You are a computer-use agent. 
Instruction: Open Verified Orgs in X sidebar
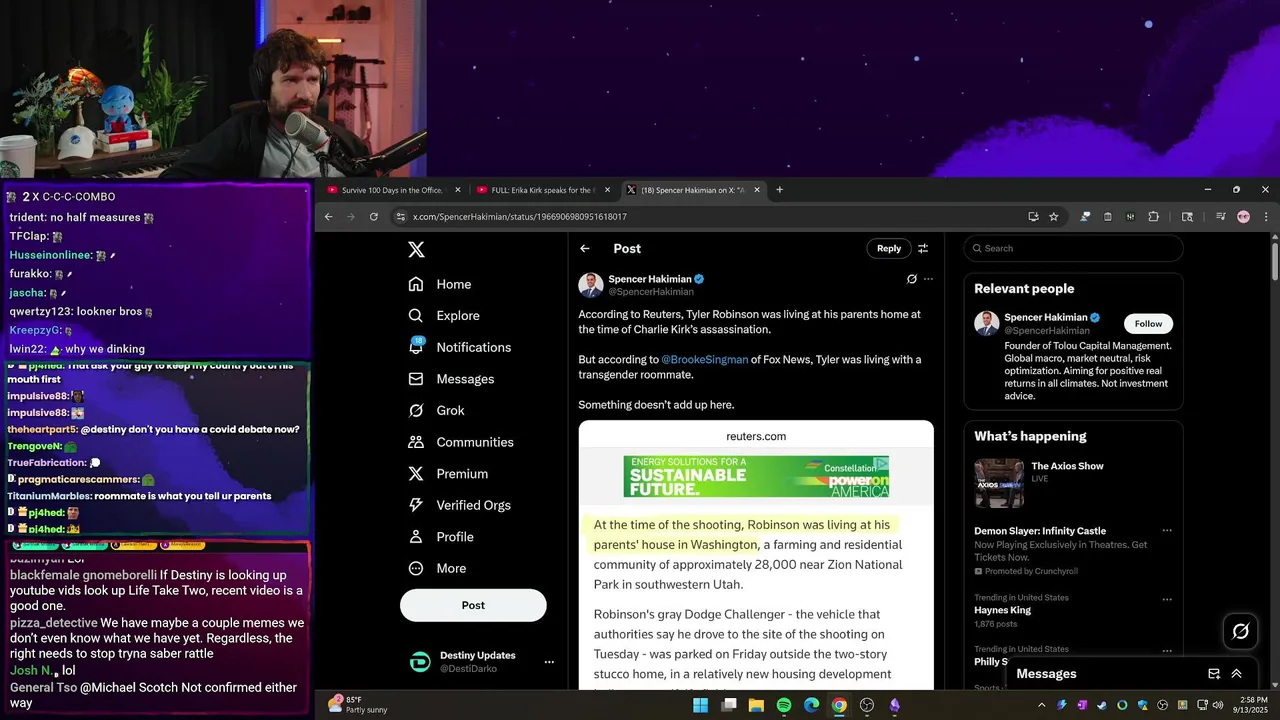460,505
